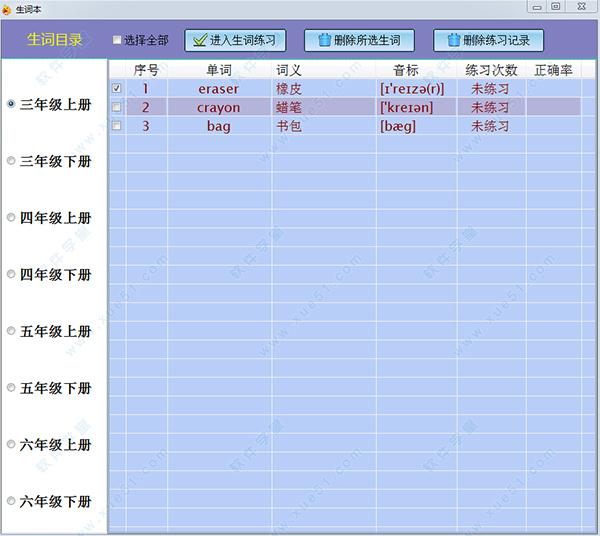
Task: Click the phonetic [bæg]
Action: [398, 126]
